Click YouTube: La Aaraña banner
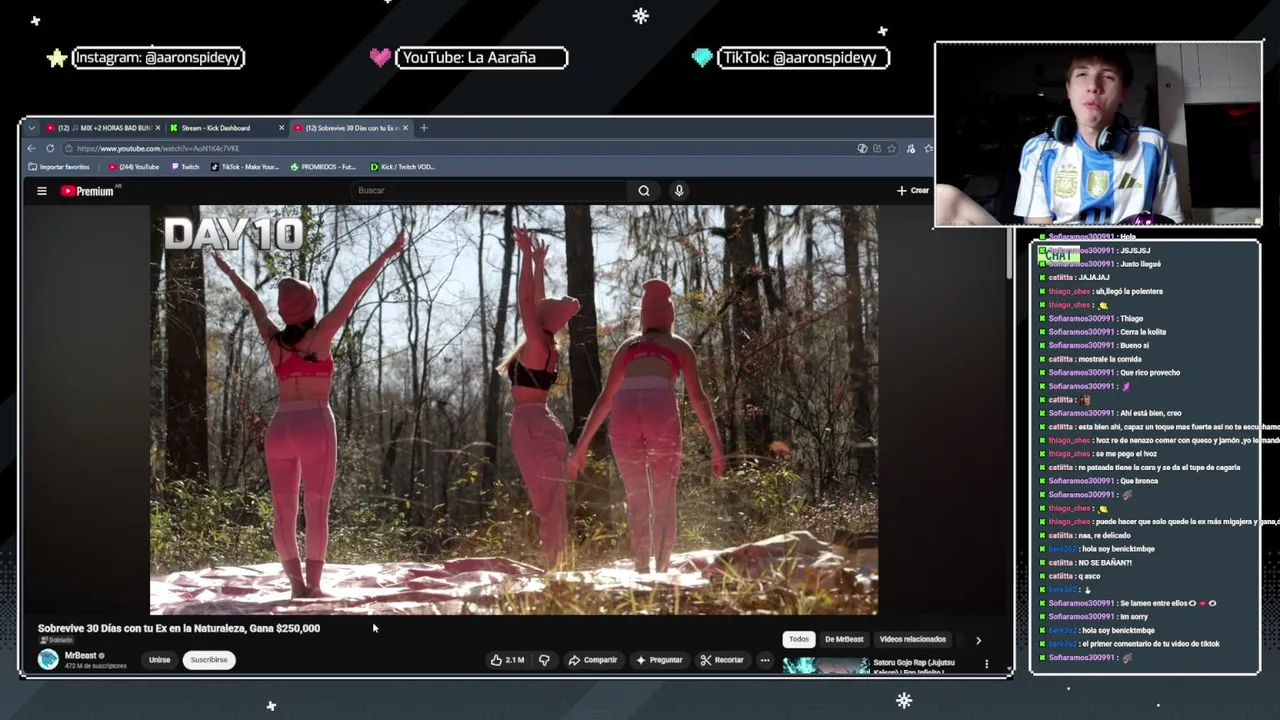 [x=481, y=58]
